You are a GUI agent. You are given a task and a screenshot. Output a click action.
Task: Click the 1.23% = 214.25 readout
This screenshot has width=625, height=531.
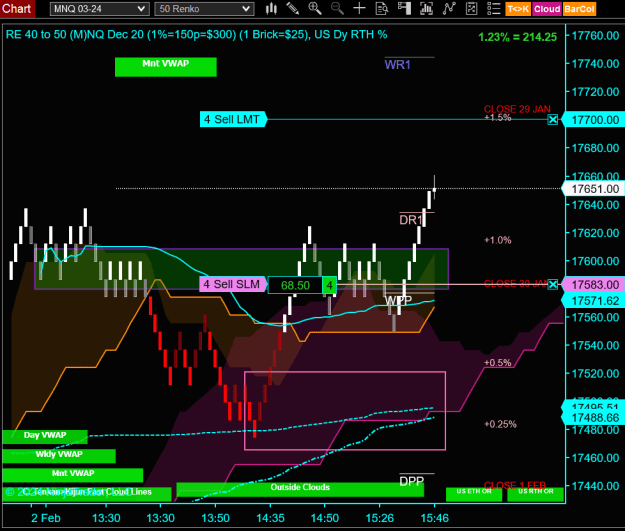517,37
